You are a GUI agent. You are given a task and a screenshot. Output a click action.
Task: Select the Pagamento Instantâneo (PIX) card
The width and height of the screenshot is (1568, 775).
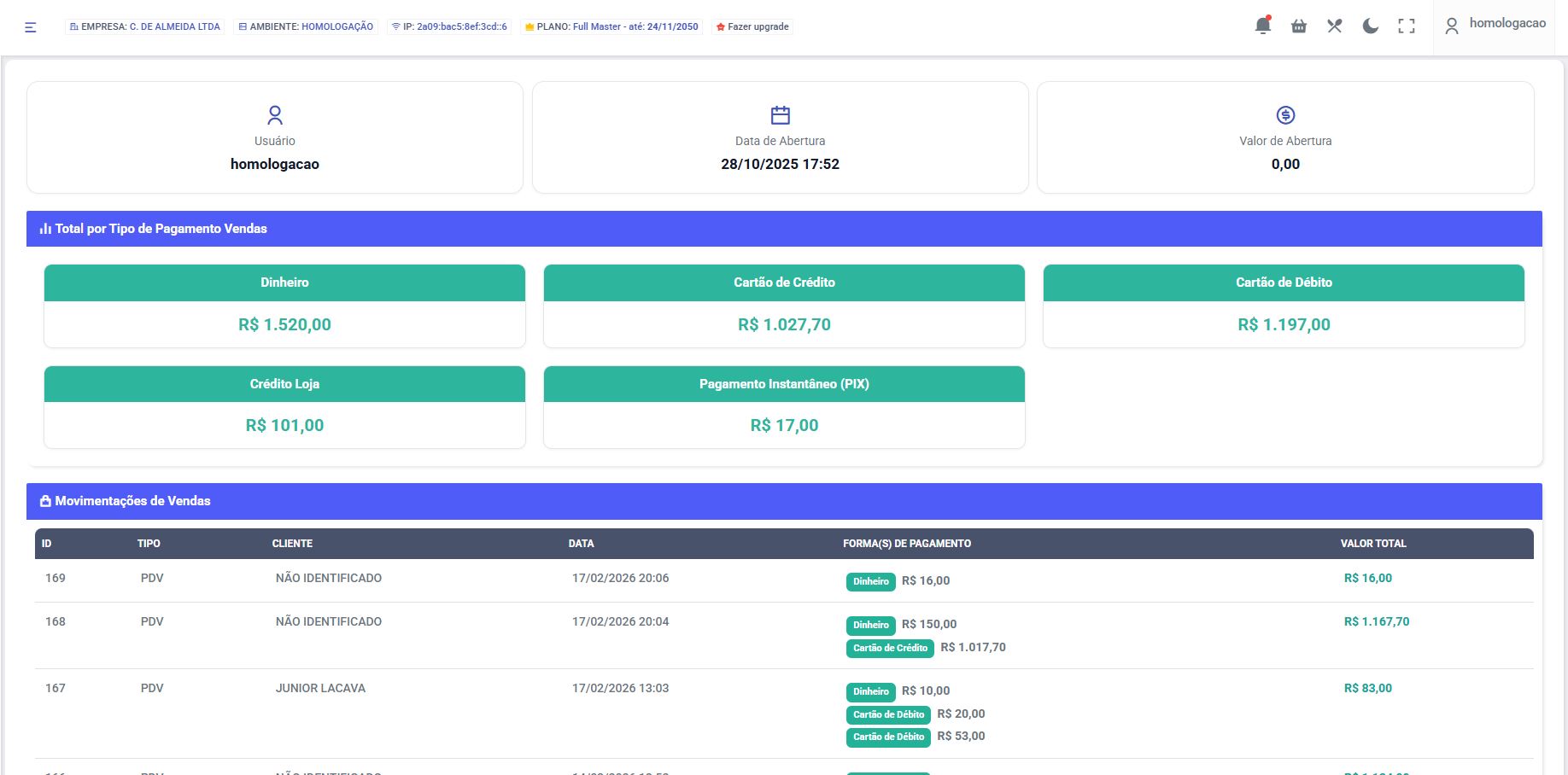(x=784, y=407)
